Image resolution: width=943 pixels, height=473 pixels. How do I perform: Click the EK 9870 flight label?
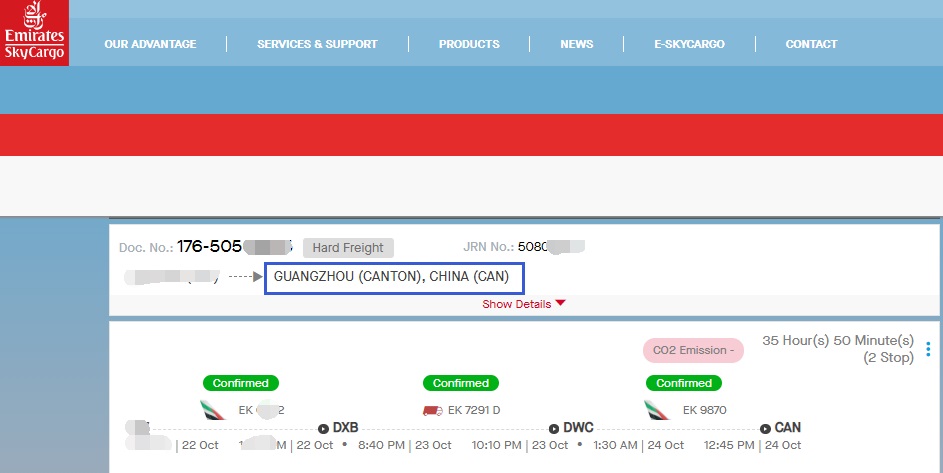pyautogui.click(x=704, y=410)
